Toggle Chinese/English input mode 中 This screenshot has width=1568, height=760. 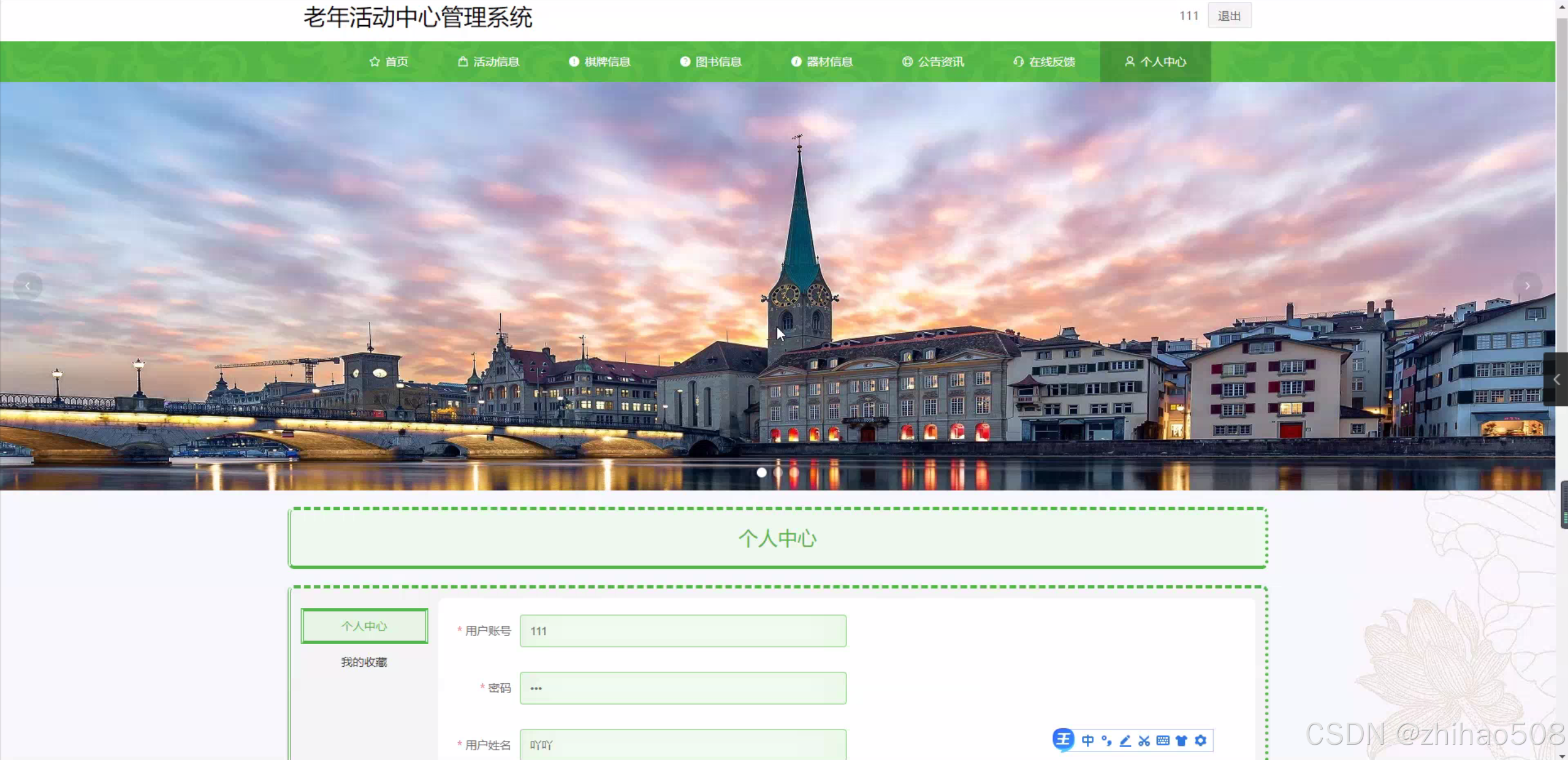1087,740
